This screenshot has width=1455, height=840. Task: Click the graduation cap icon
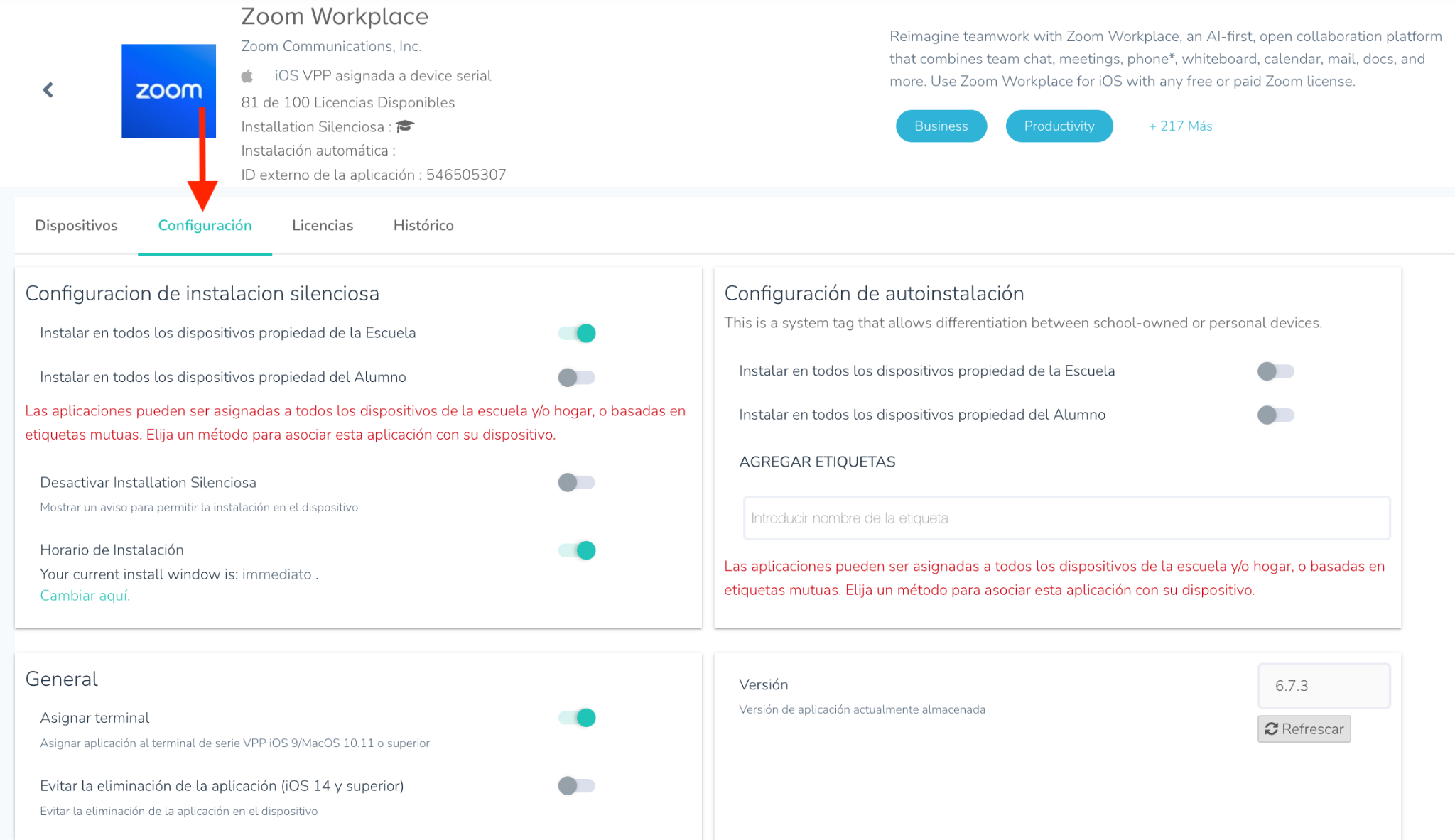click(405, 126)
